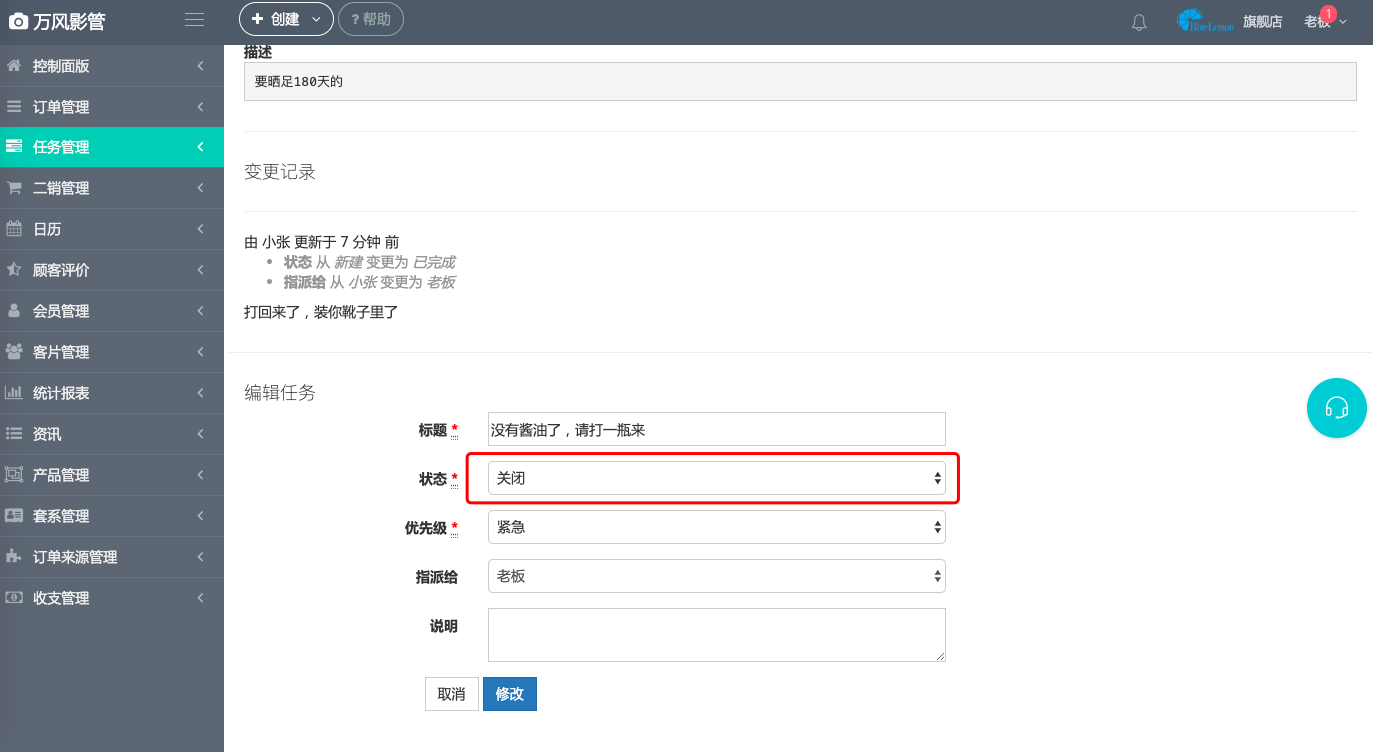The height and width of the screenshot is (752, 1373).
Task: Open the 指派给 dropdown showing 老板
Action: [716, 576]
